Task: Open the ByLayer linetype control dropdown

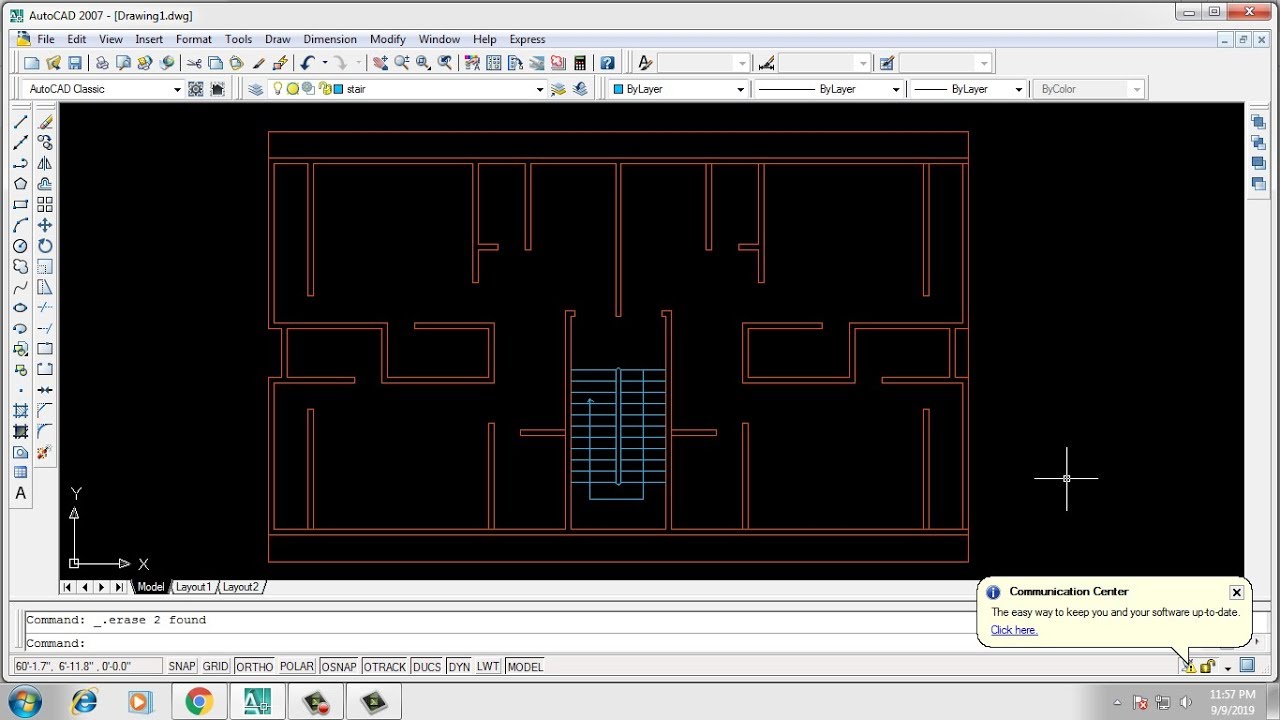Action: 897,89
